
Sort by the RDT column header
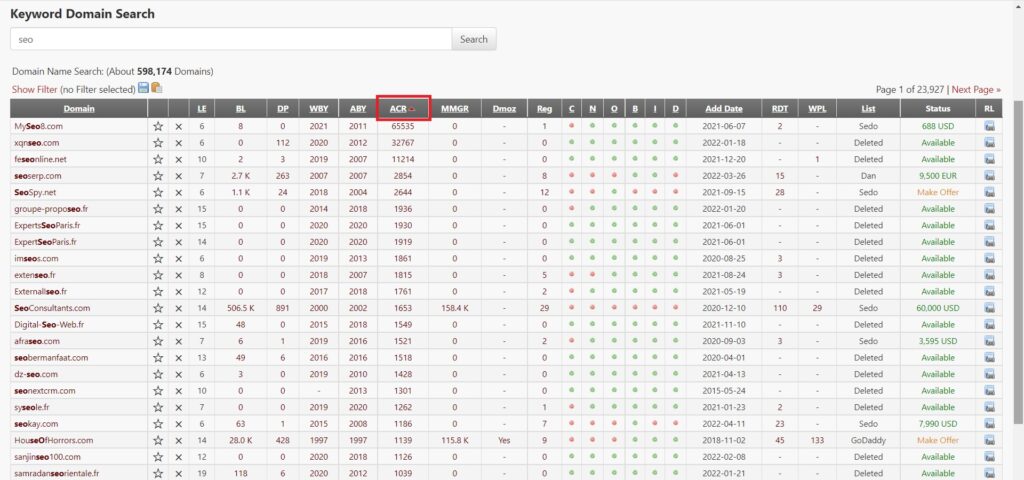(x=780, y=108)
